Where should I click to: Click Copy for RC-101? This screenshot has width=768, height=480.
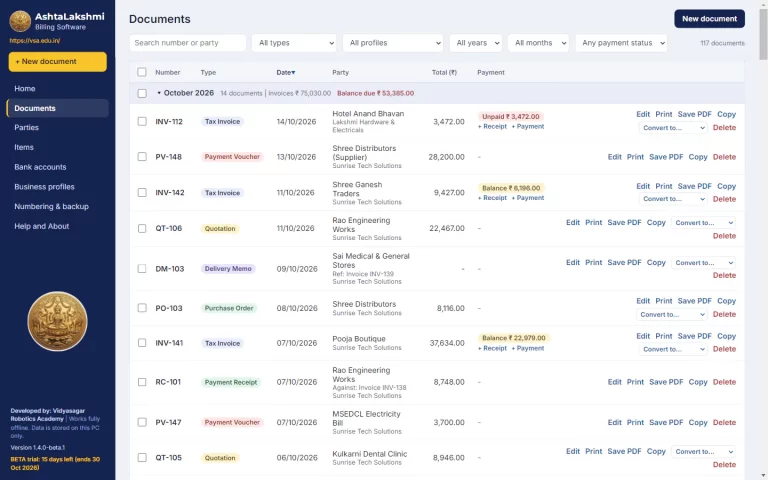[x=698, y=382]
